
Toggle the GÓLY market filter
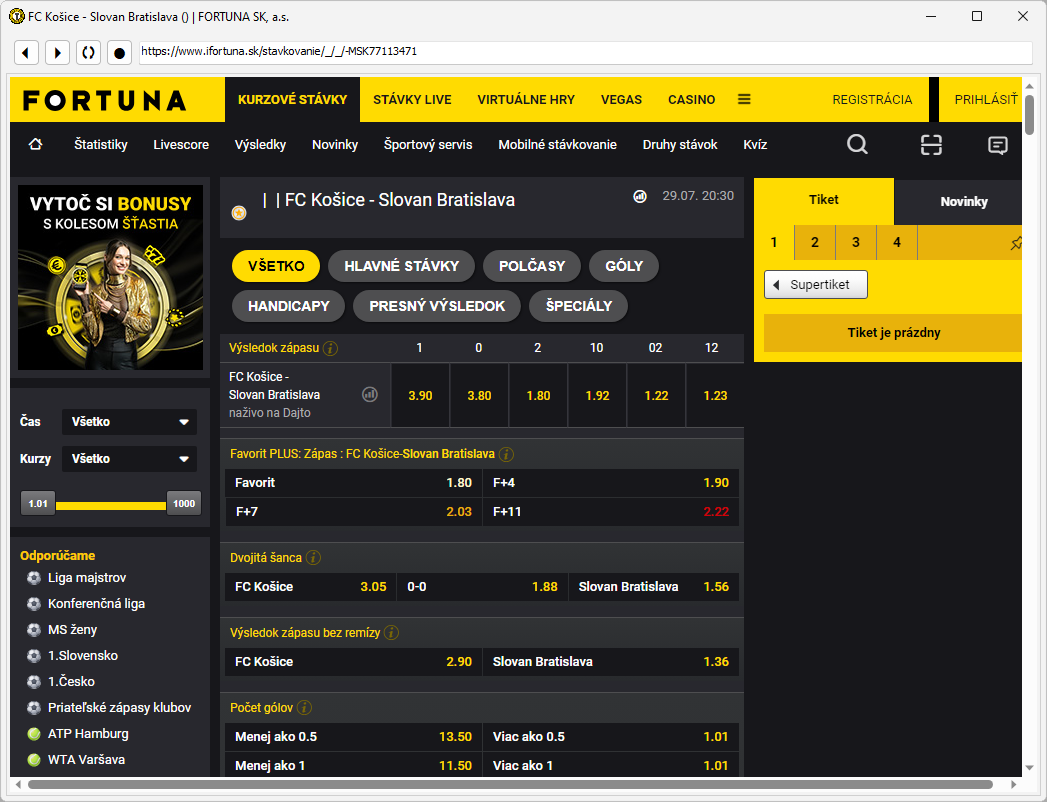pyautogui.click(x=624, y=266)
